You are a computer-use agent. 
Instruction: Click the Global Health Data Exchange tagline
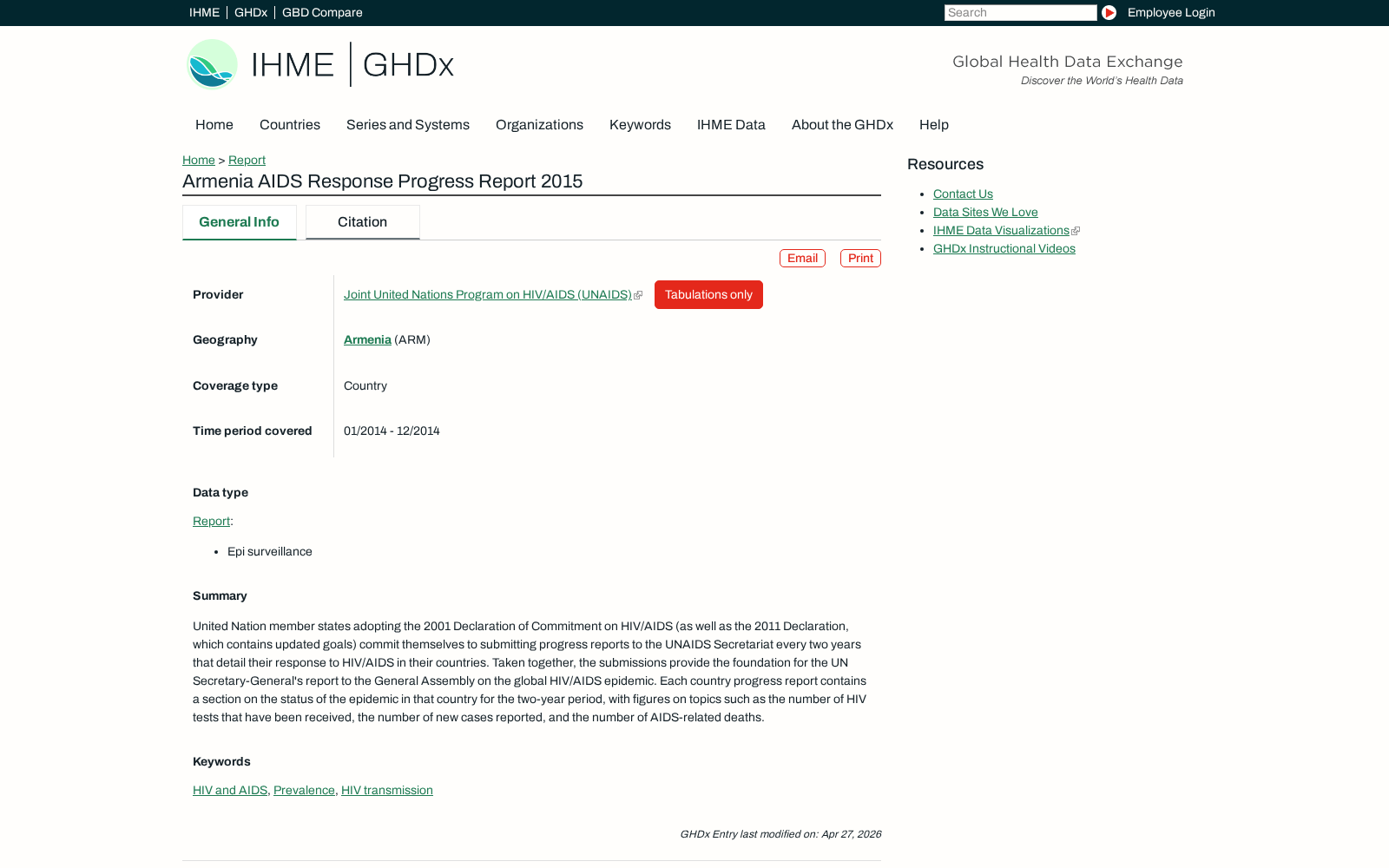1068,62
